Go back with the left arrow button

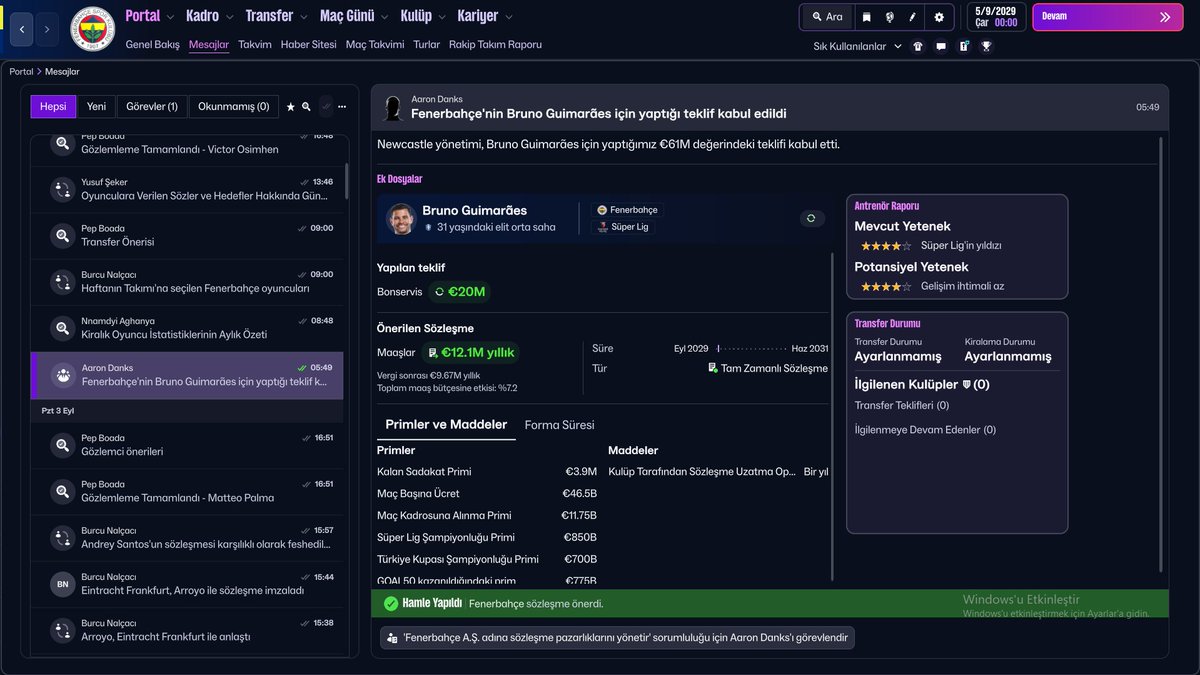tap(23, 29)
